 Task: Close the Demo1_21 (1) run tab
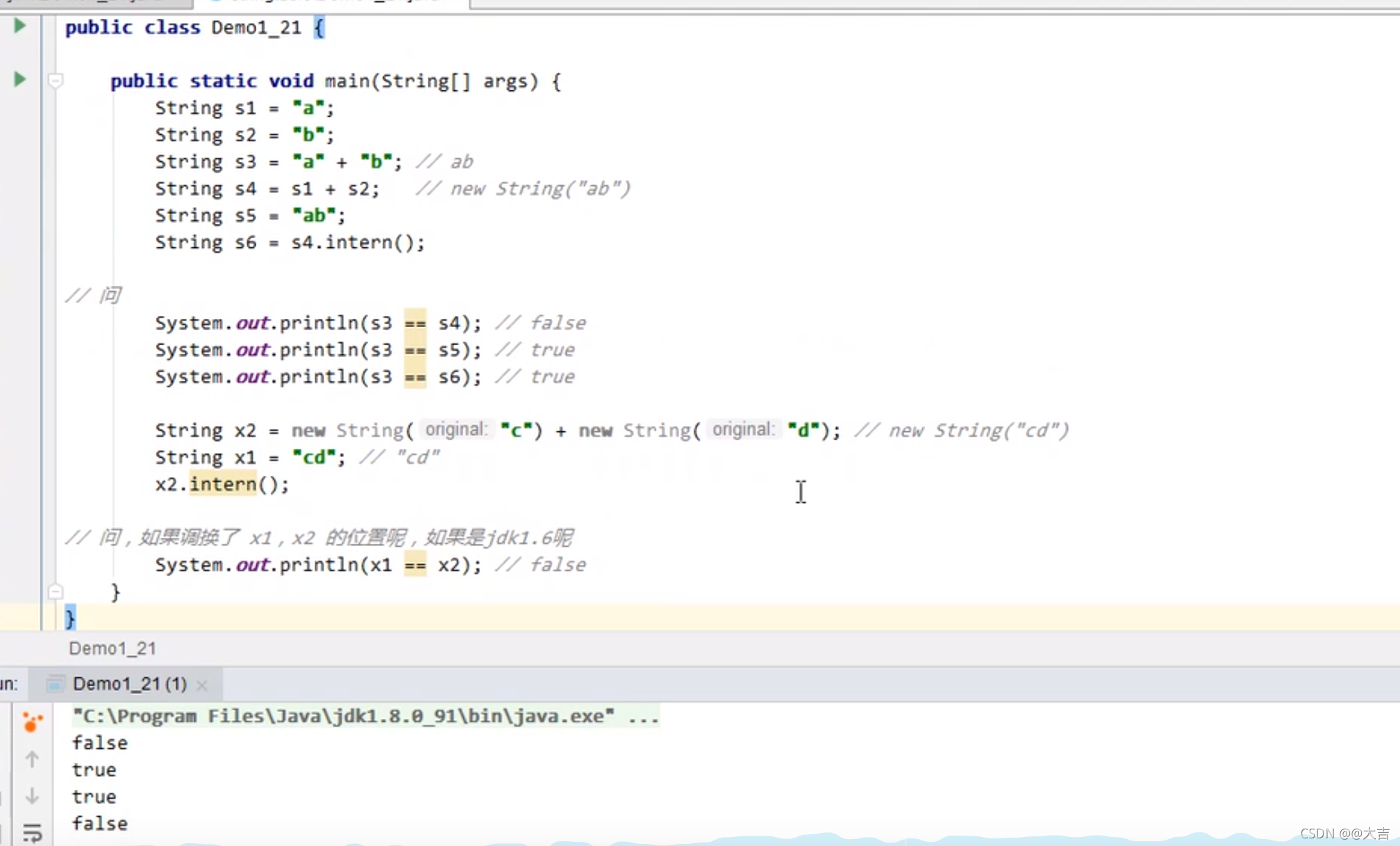click(x=202, y=686)
